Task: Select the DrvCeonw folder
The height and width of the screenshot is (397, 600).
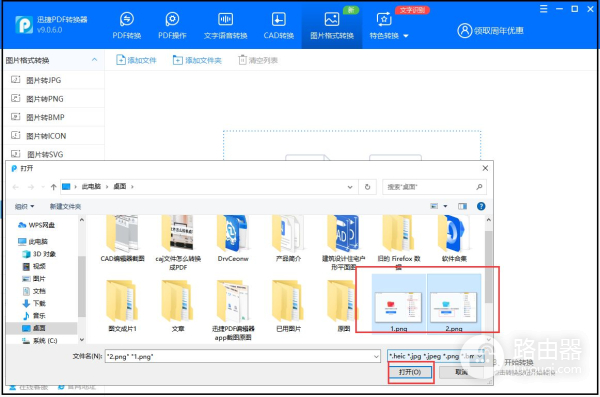Action: tap(233, 239)
